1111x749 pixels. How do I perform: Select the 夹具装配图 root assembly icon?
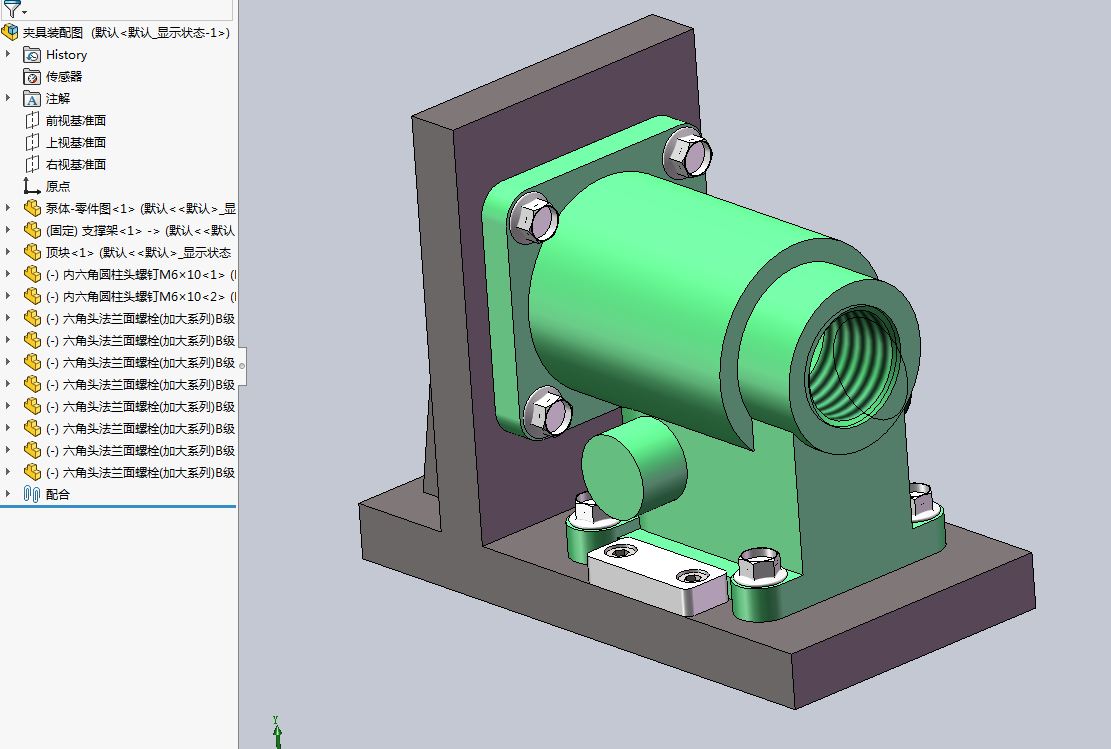pyautogui.click(x=10, y=32)
